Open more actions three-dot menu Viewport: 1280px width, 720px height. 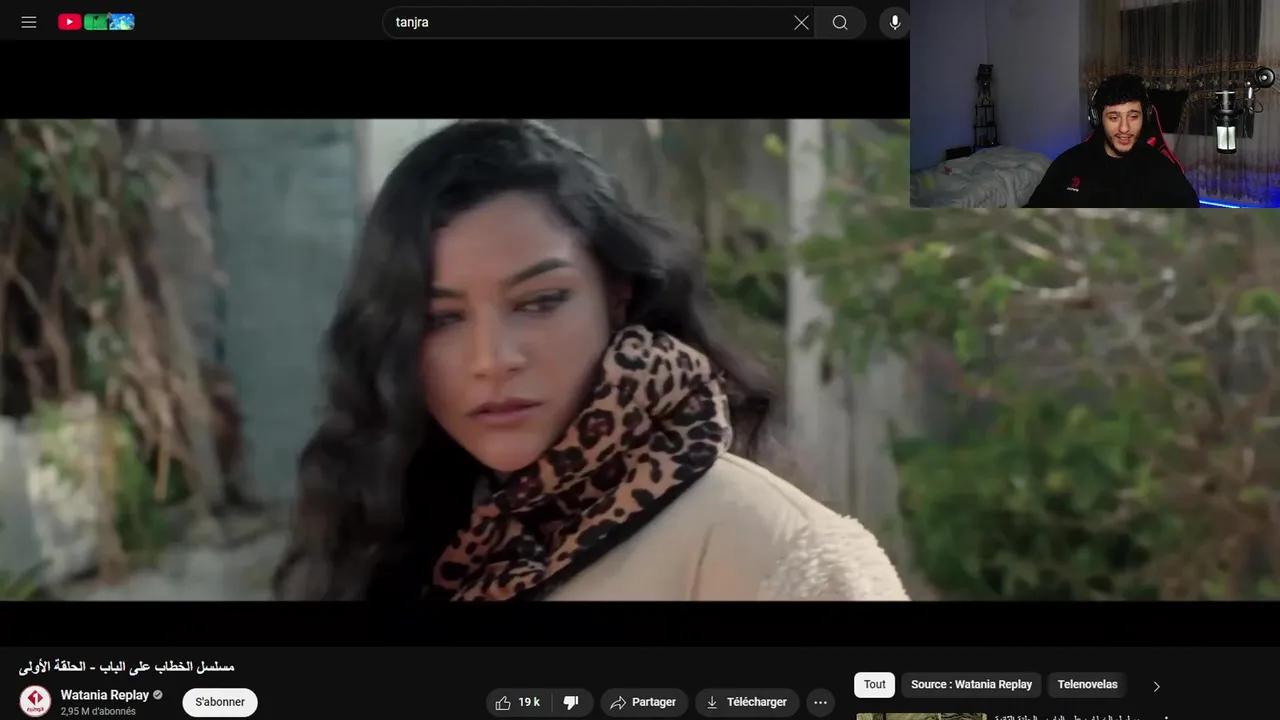click(x=820, y=702)
